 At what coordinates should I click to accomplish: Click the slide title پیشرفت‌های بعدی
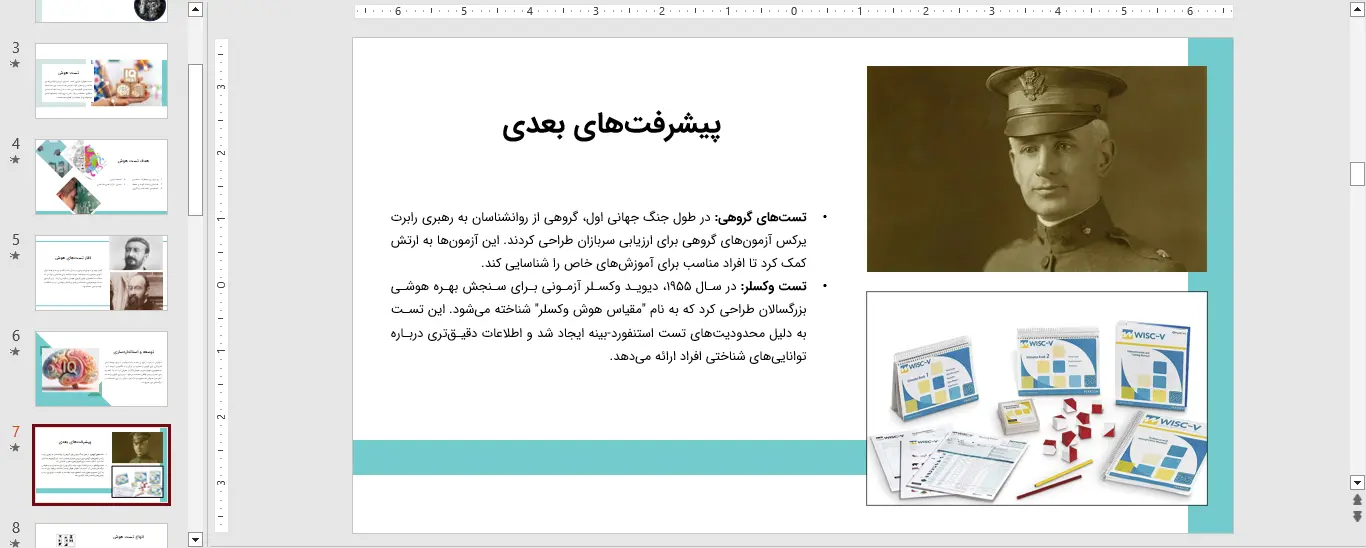tap(612, 127)
